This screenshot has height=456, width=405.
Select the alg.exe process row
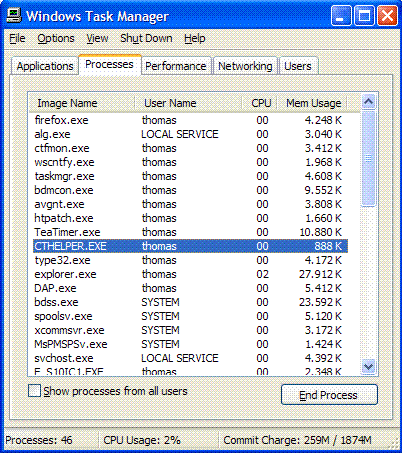tap(190, 134)
